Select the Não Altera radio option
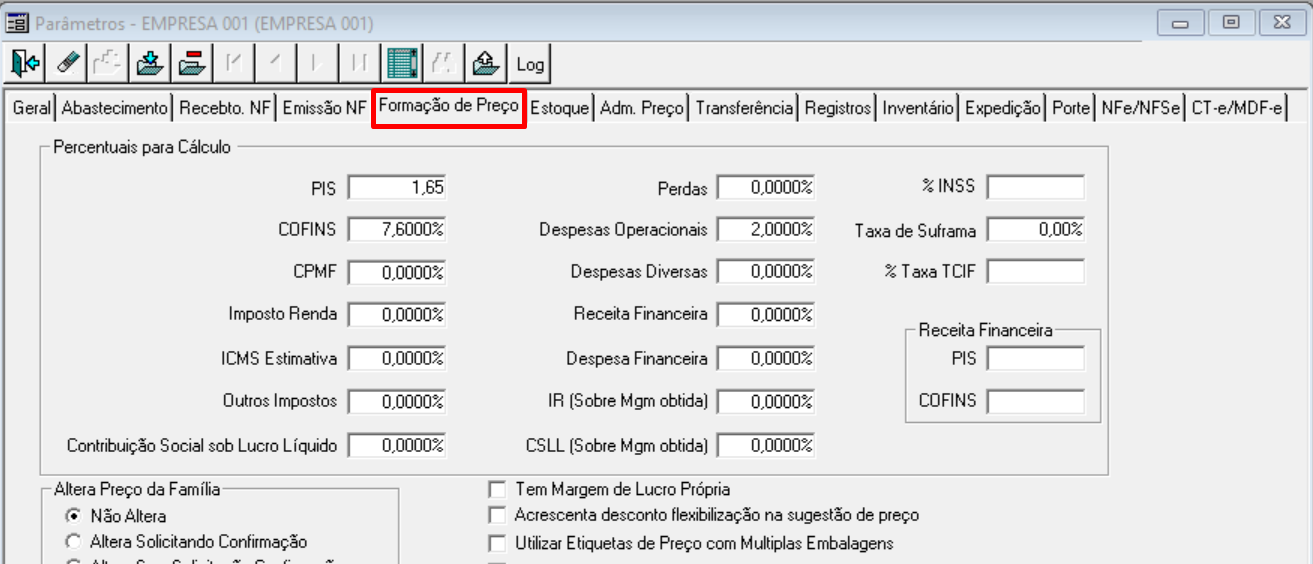The height and width of the screenshot is (564, 1313). click(x=73, y=516)
